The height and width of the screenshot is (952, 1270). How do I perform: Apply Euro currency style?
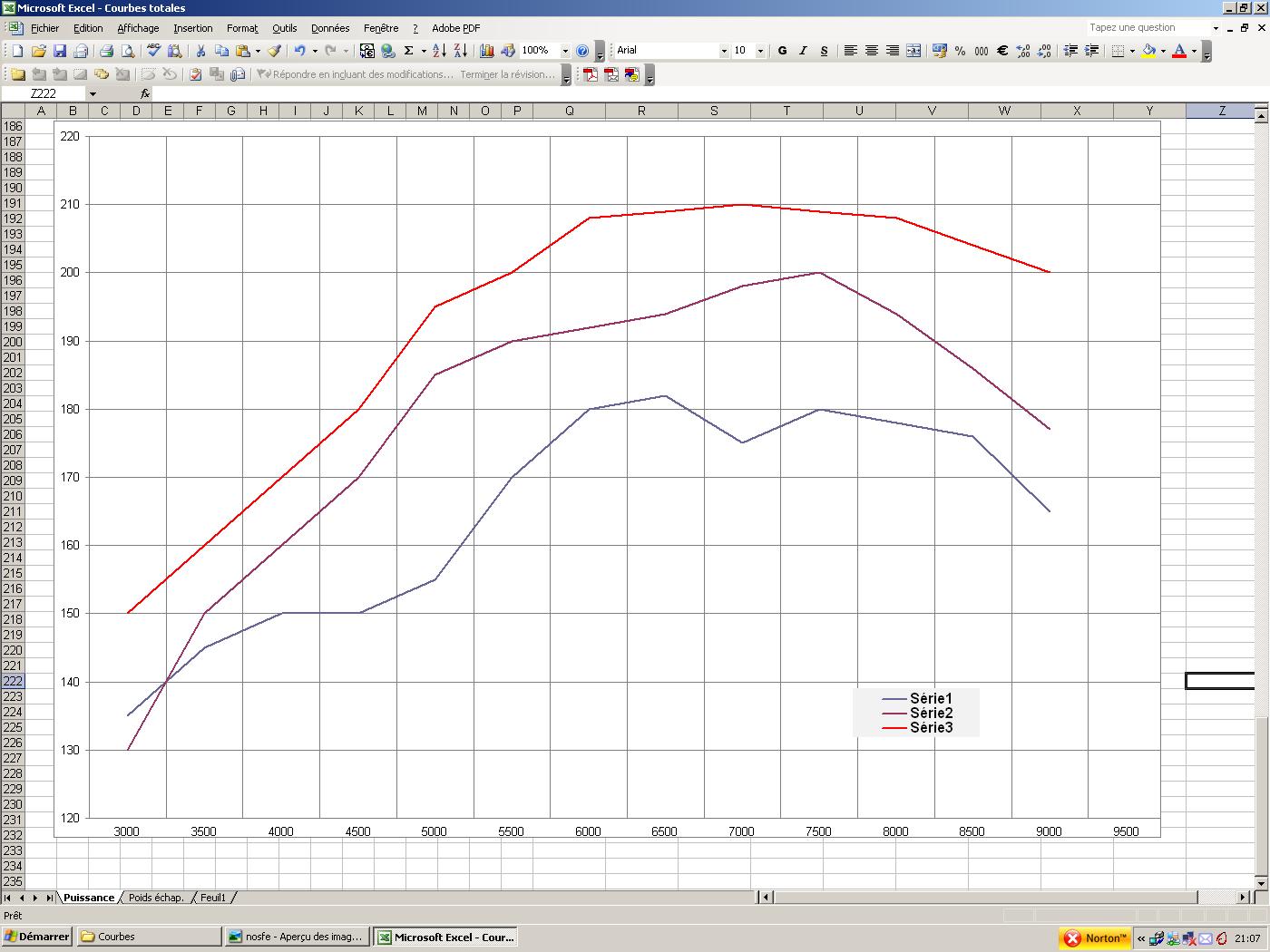[x=1002, y=51]
